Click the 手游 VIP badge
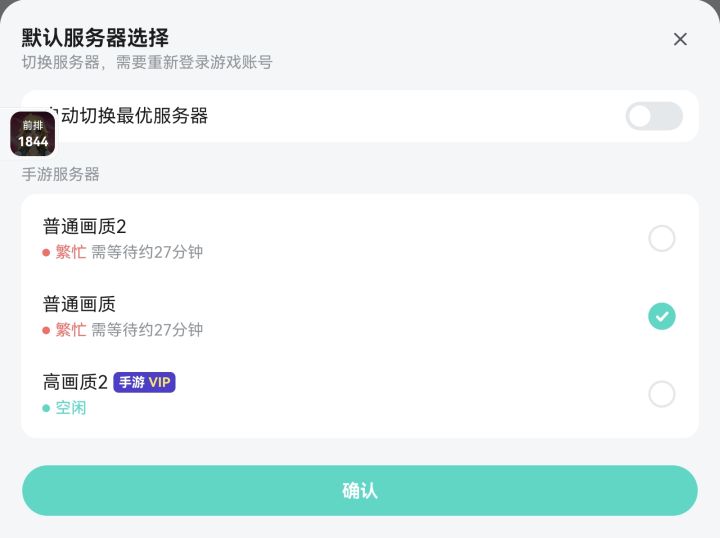Viewport: 720px width, 538px height. (x=144, y=382)
